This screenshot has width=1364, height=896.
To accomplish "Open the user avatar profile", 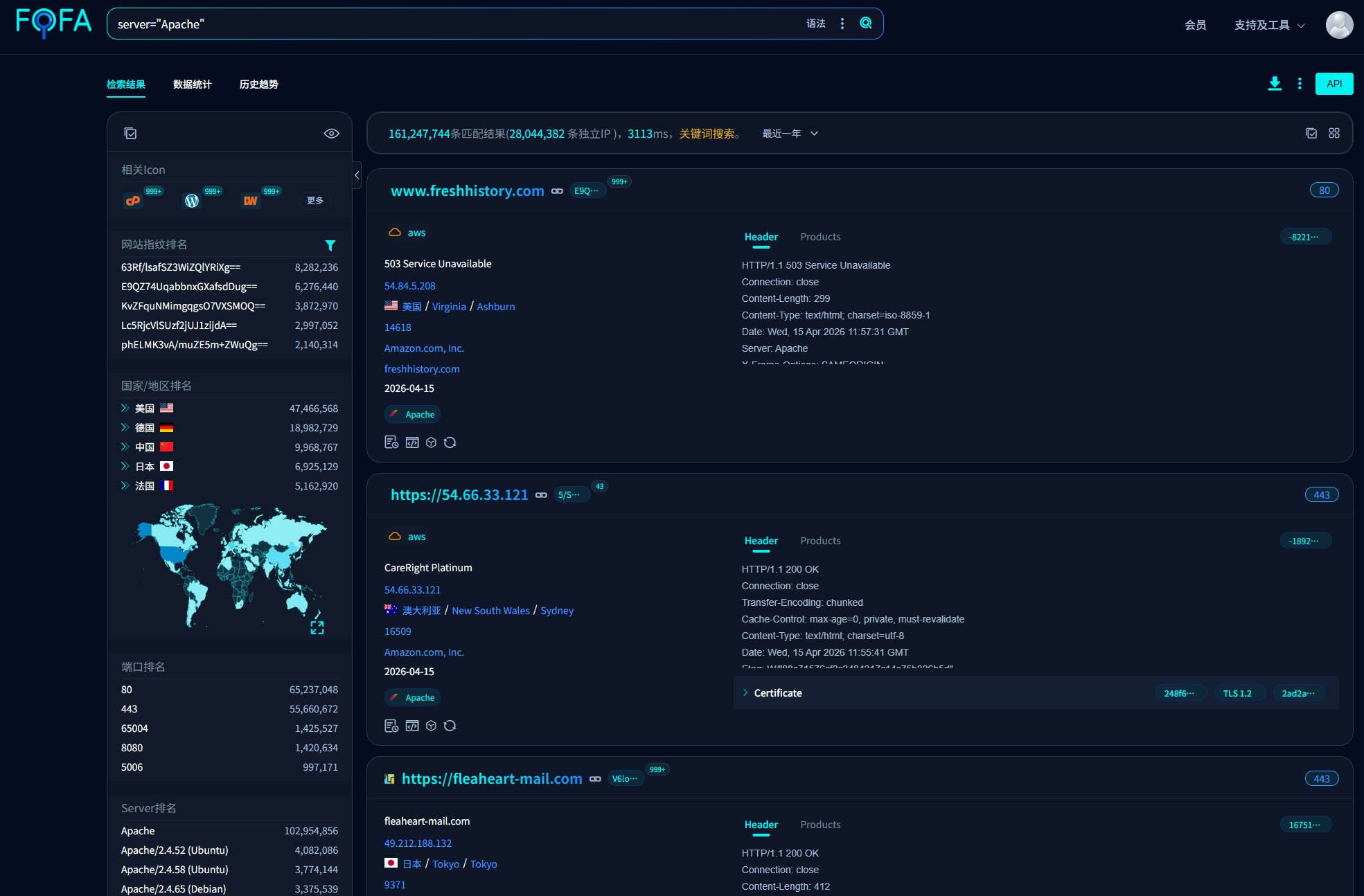I will point(1339,25).
